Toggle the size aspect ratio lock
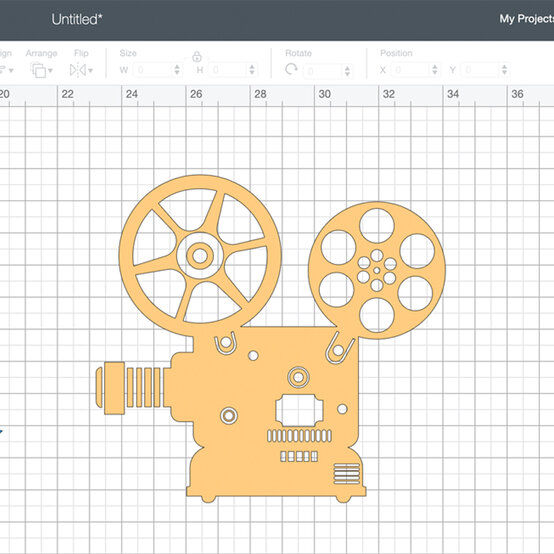The image size is (554, 554). [197, 57]
